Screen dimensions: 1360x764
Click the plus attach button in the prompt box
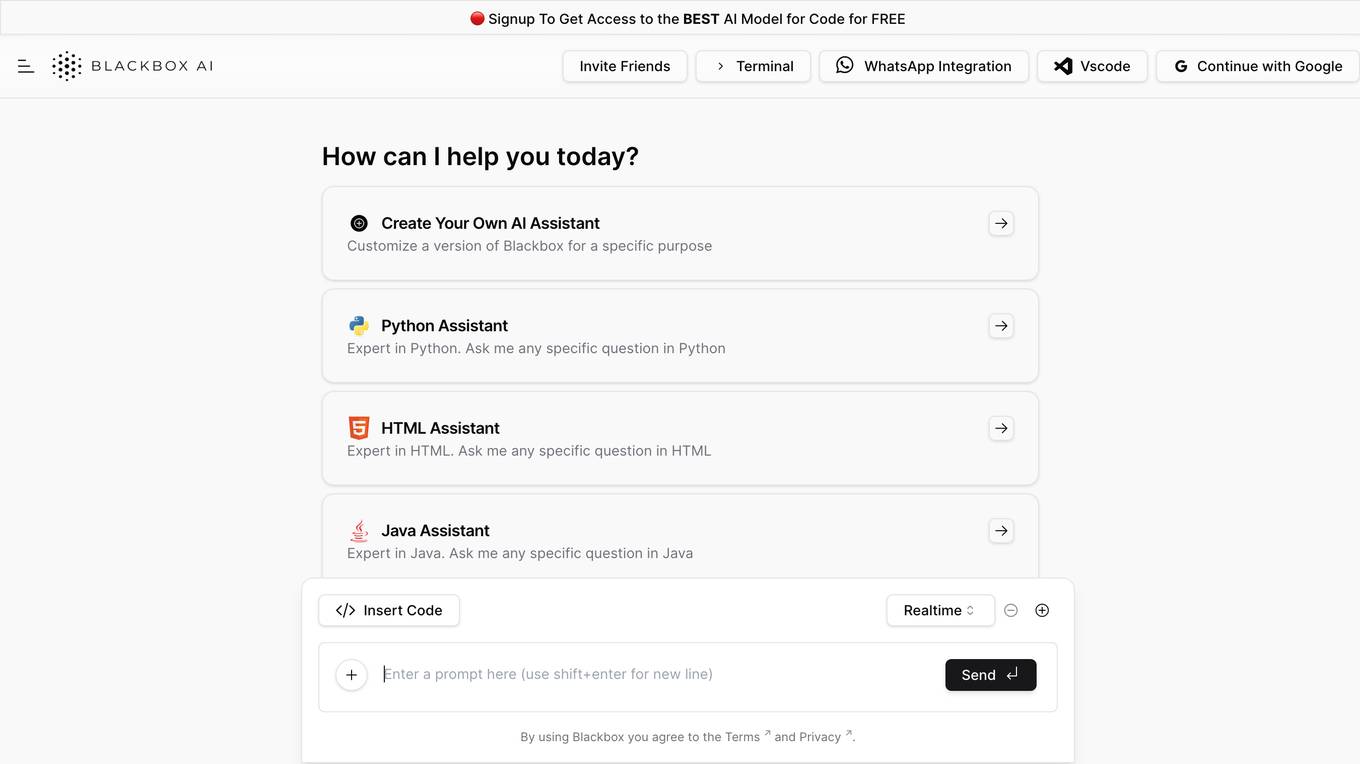351,675
